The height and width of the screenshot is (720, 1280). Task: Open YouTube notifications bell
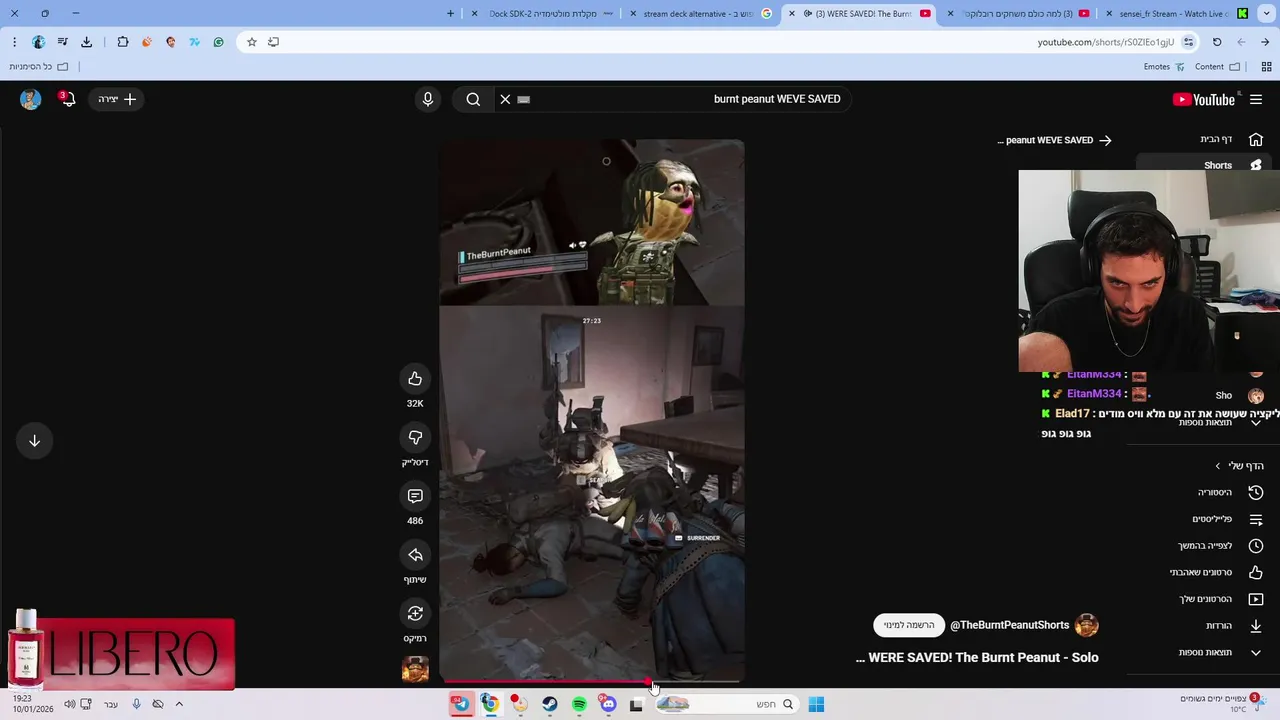point(67,99)
